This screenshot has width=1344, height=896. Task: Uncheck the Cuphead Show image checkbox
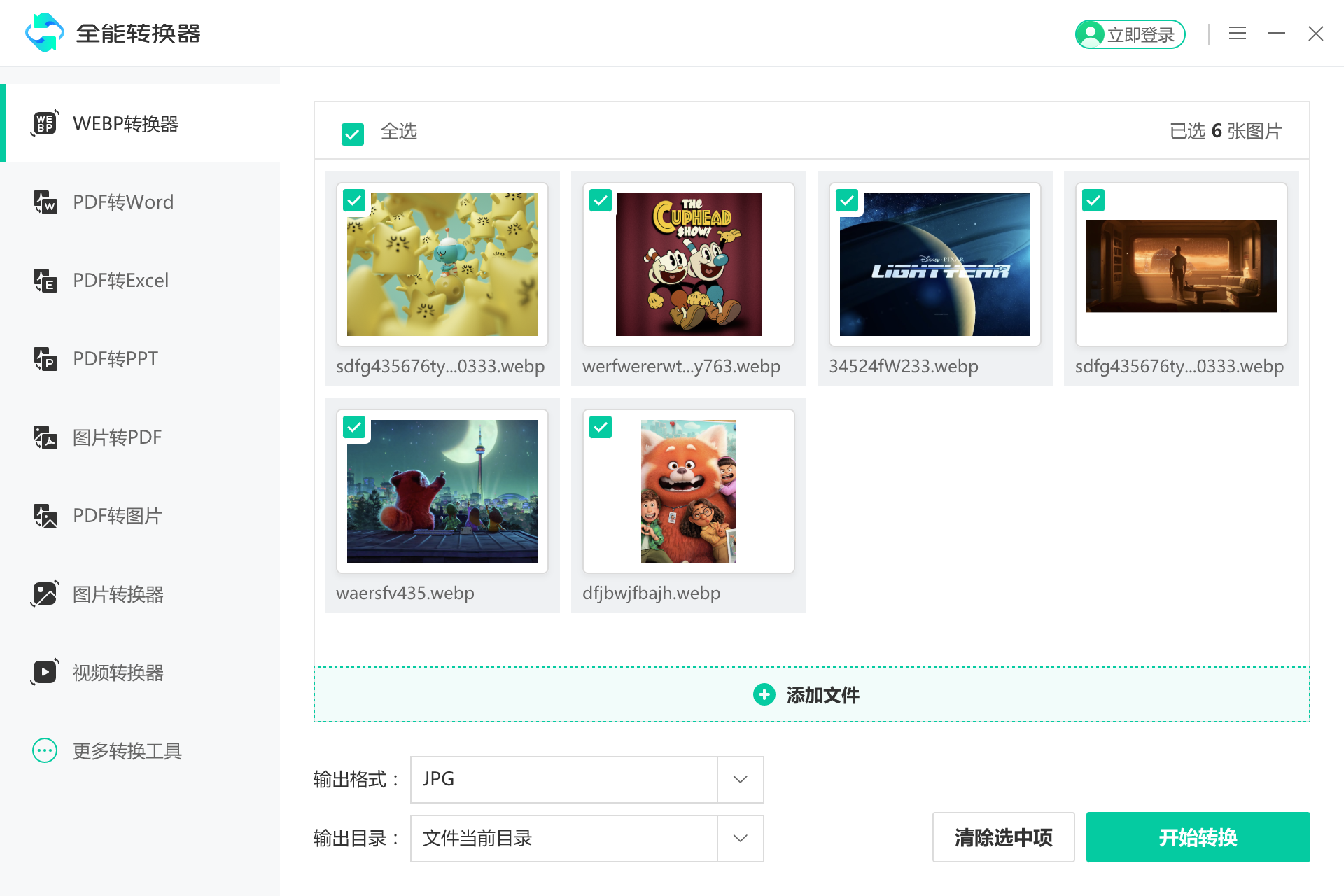click(x=600, y=200)
